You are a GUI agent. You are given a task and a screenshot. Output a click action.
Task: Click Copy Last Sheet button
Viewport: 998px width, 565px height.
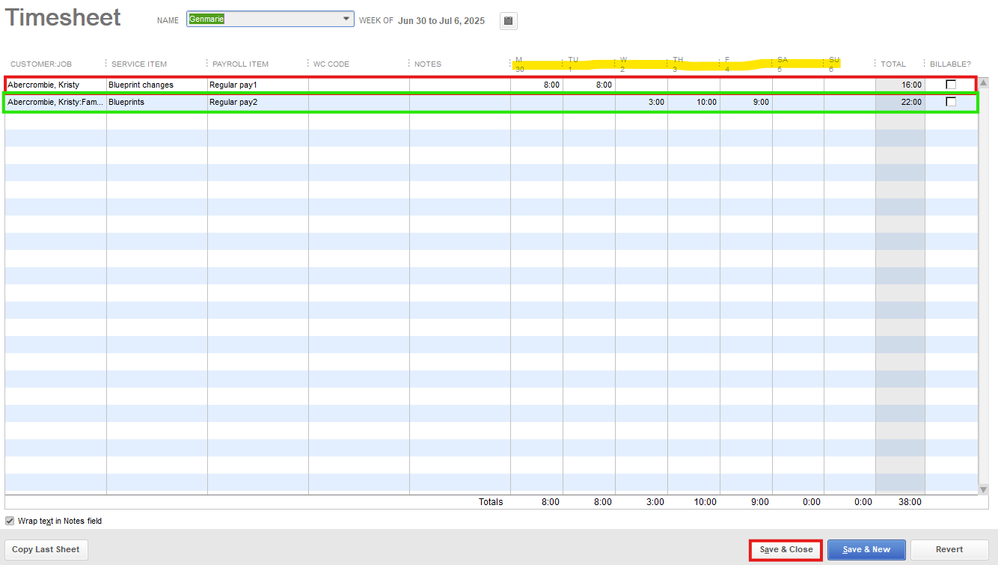pyautogui.click(x=46, y=550)
